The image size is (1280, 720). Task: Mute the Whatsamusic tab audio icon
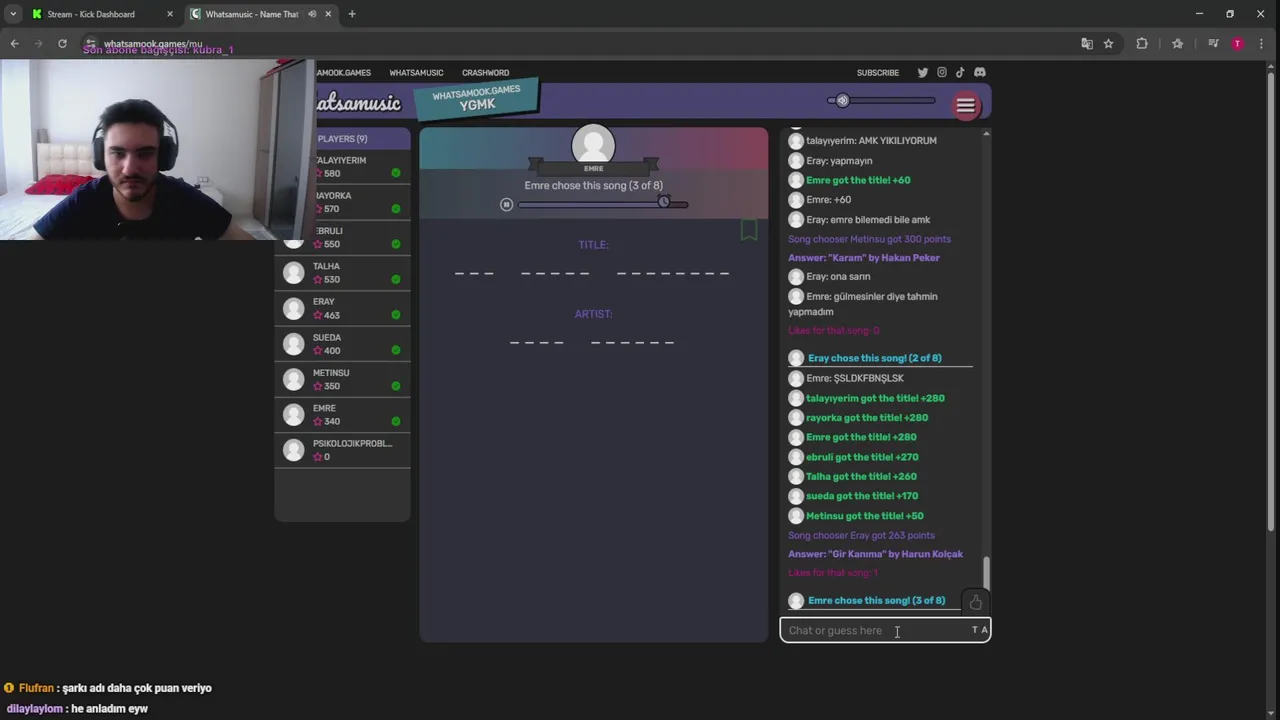click(x=313, y=14)
